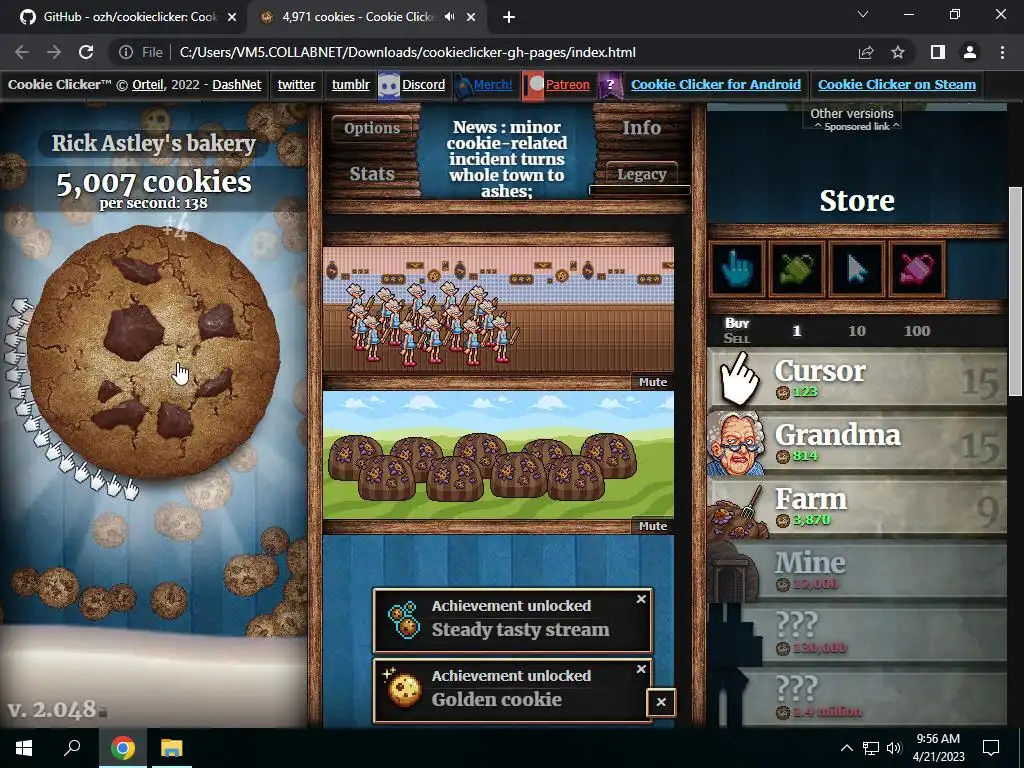Open the Other versions dropdown

(x=852, y=114)
